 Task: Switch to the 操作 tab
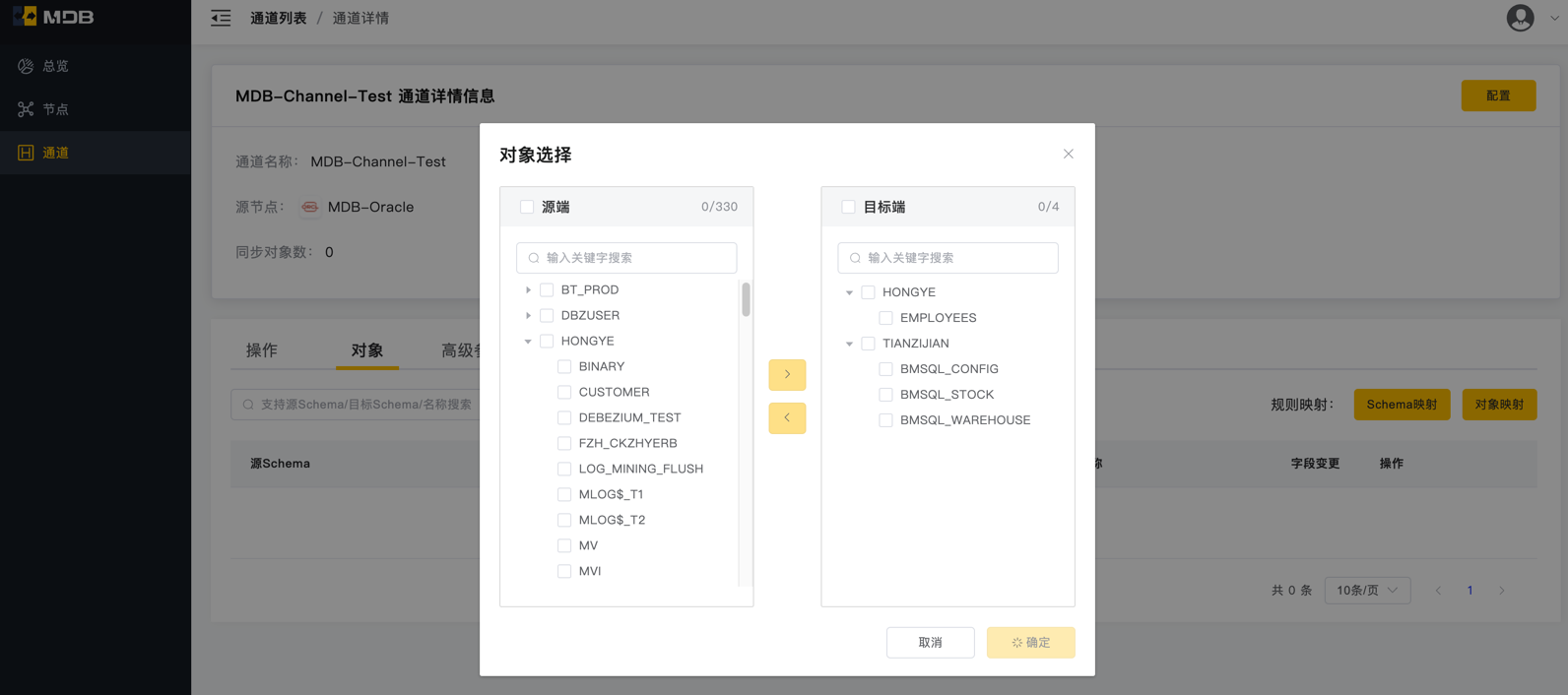(x=262, y=350)
